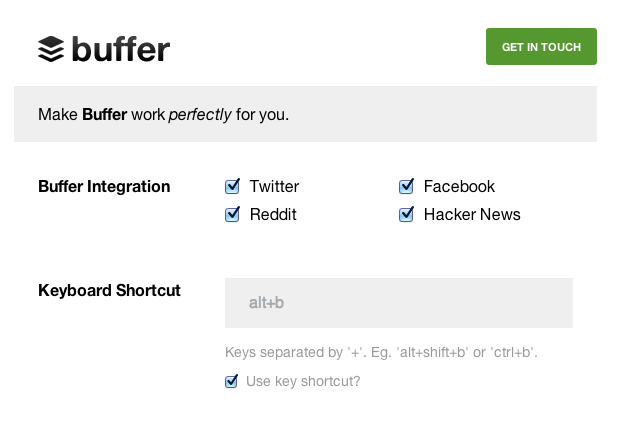Click the Keyboard Shortcut heading
The width and height of the screenshot is (635, 421).
[x=109, y=291]
